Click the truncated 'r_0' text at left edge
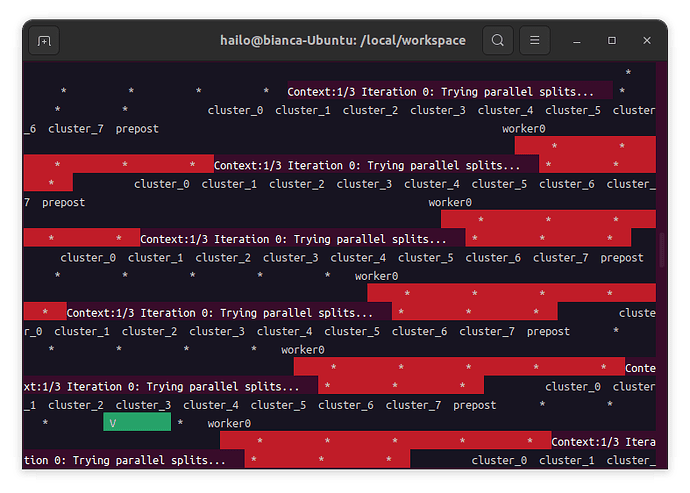This screenshot has width=690, height=493. click(x=33, y=331)
